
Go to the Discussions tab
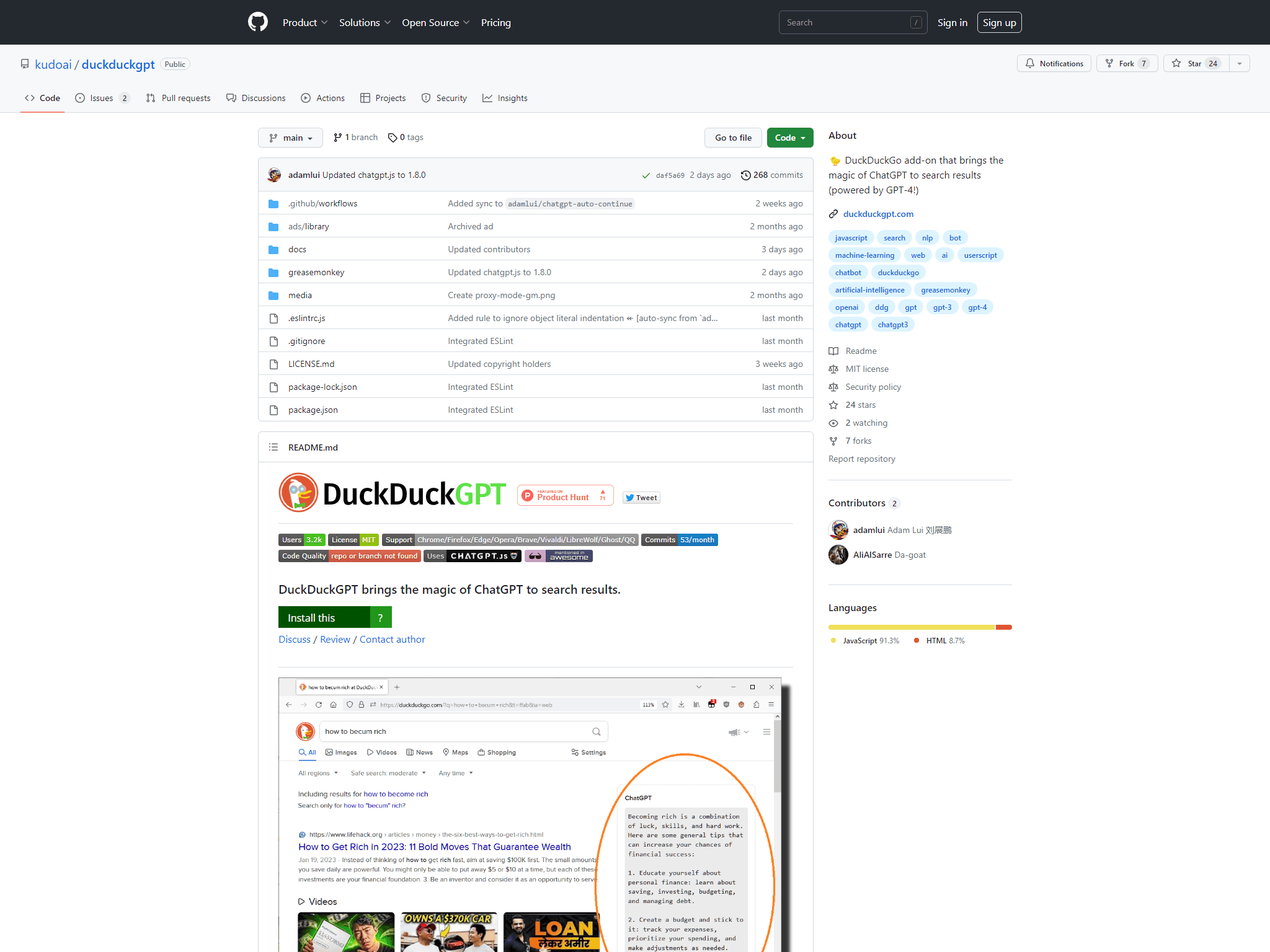[x=256, y=98]
